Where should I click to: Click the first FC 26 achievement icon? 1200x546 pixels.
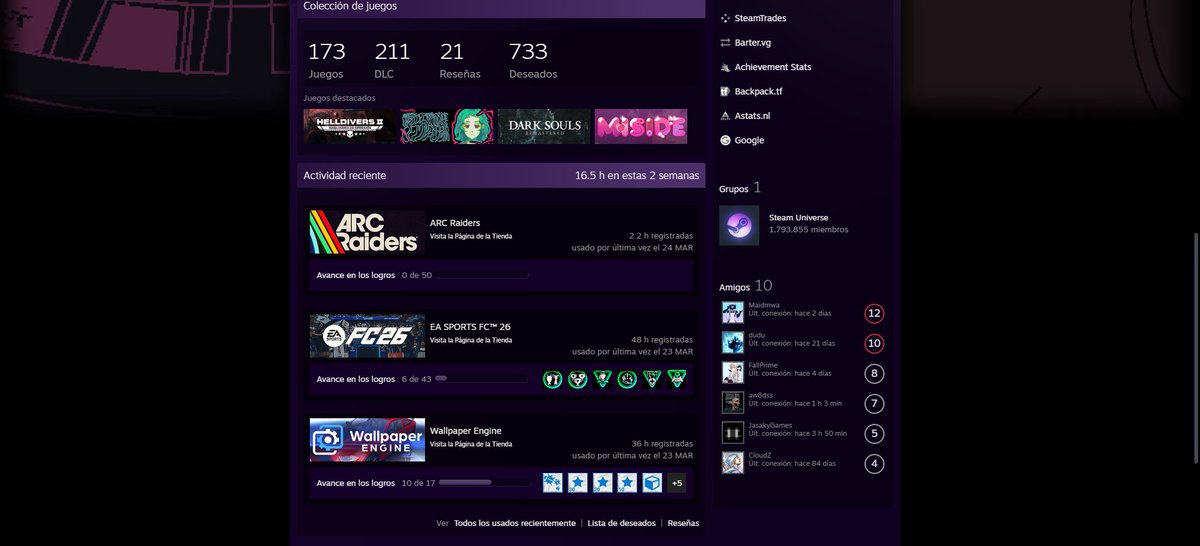(x=552, y=379)
